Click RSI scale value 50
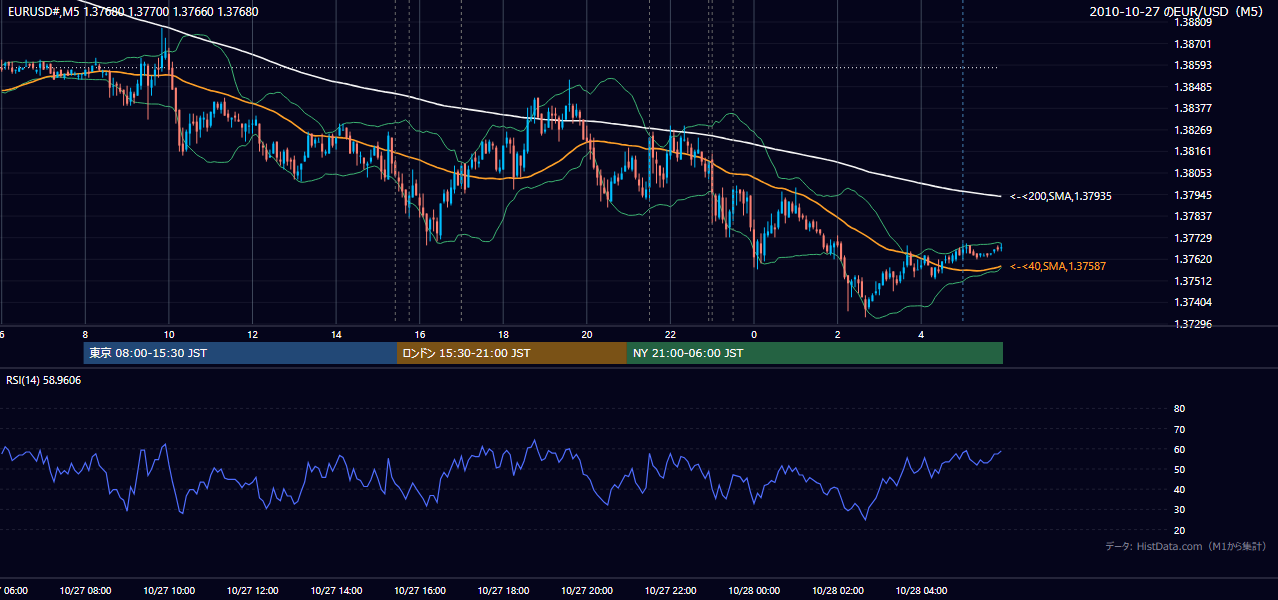The image size is (1278, 600). click(x=1179, y=469)
